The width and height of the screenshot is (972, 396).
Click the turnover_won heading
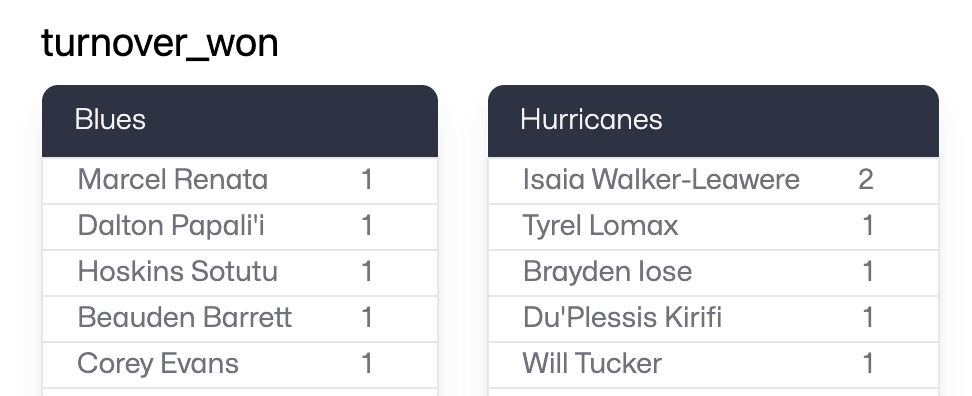coord(160,43)
